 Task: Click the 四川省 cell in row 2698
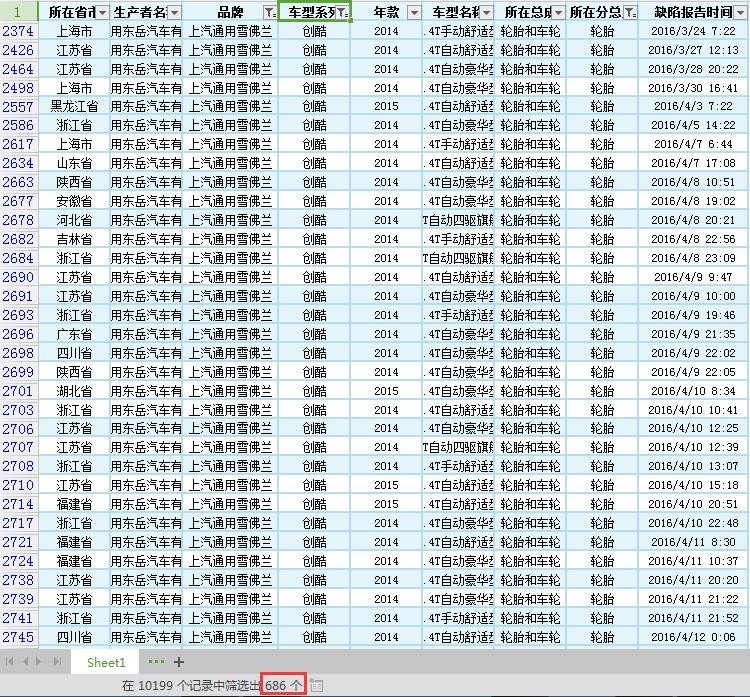tap(74, 353)
